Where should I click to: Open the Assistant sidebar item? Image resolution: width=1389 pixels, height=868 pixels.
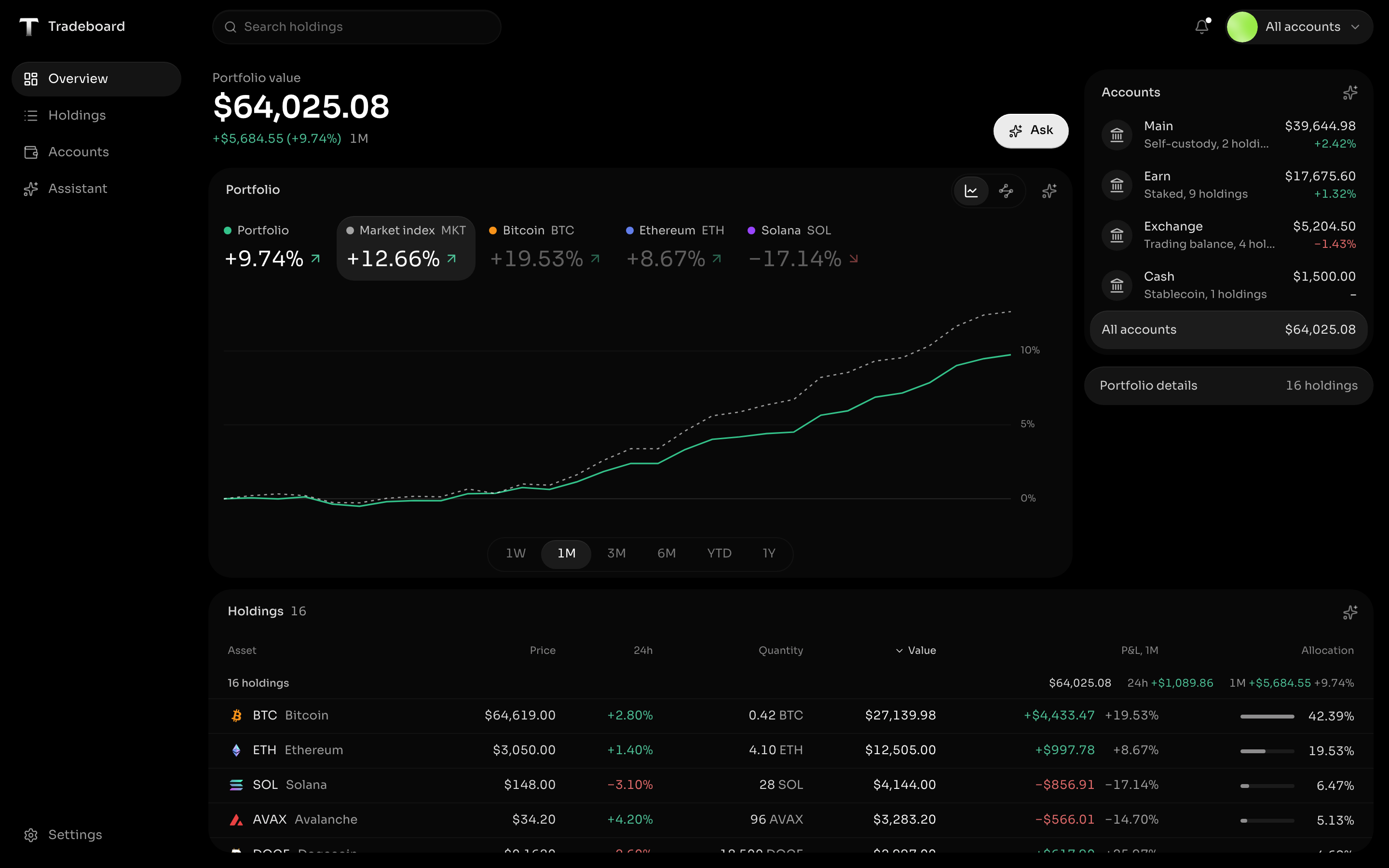click(96, 189)
